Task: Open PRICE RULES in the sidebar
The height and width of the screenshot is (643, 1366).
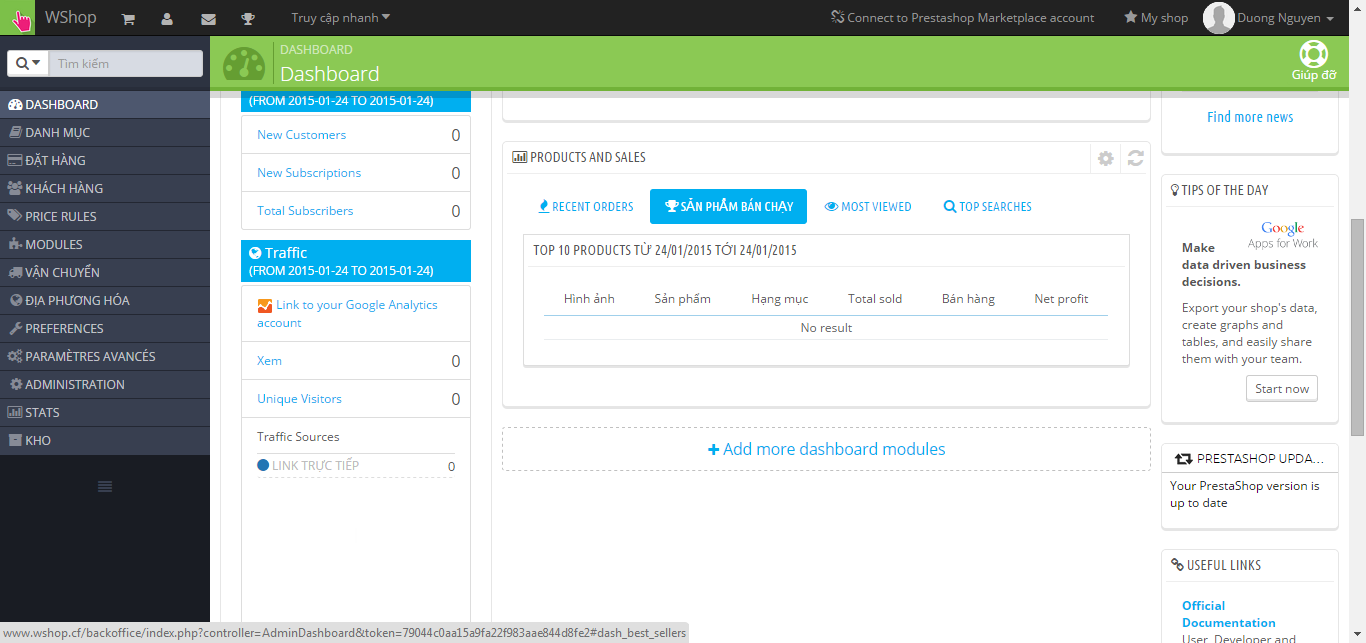Action: pyautogui.click(x=105, y=216)
